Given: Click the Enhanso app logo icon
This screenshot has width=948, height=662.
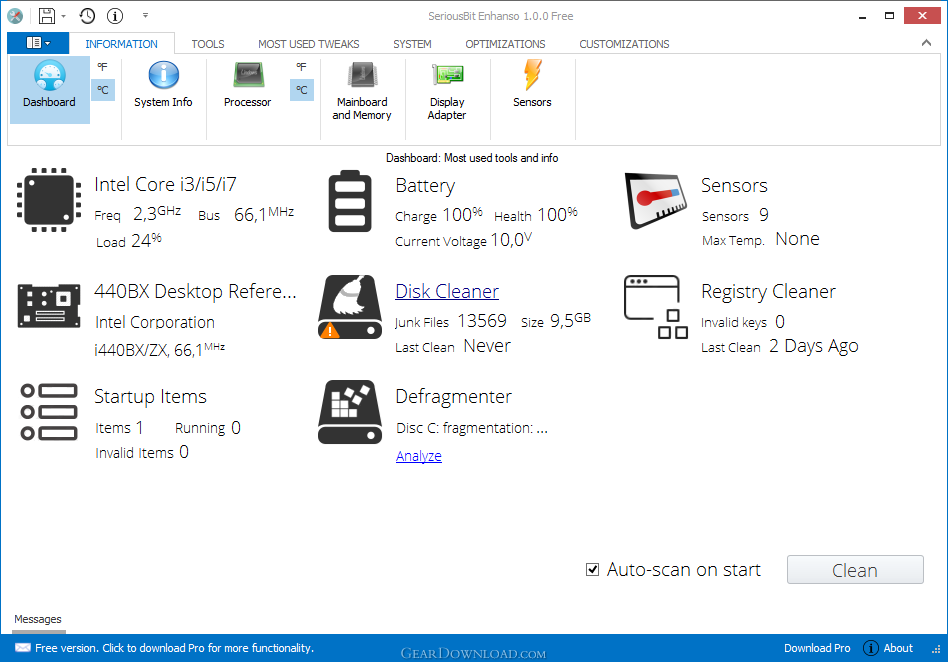Looking at the screenshot, I should coord(15,16).
